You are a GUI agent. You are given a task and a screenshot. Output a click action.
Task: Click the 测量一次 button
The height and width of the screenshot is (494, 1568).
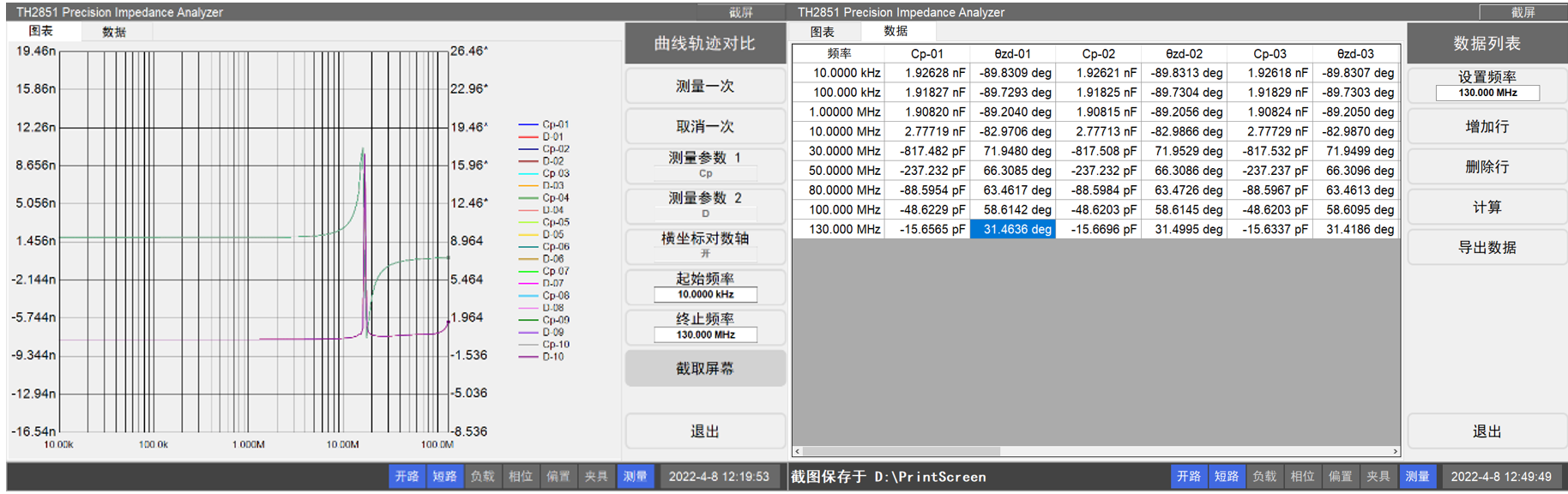[x=704, y=87]
